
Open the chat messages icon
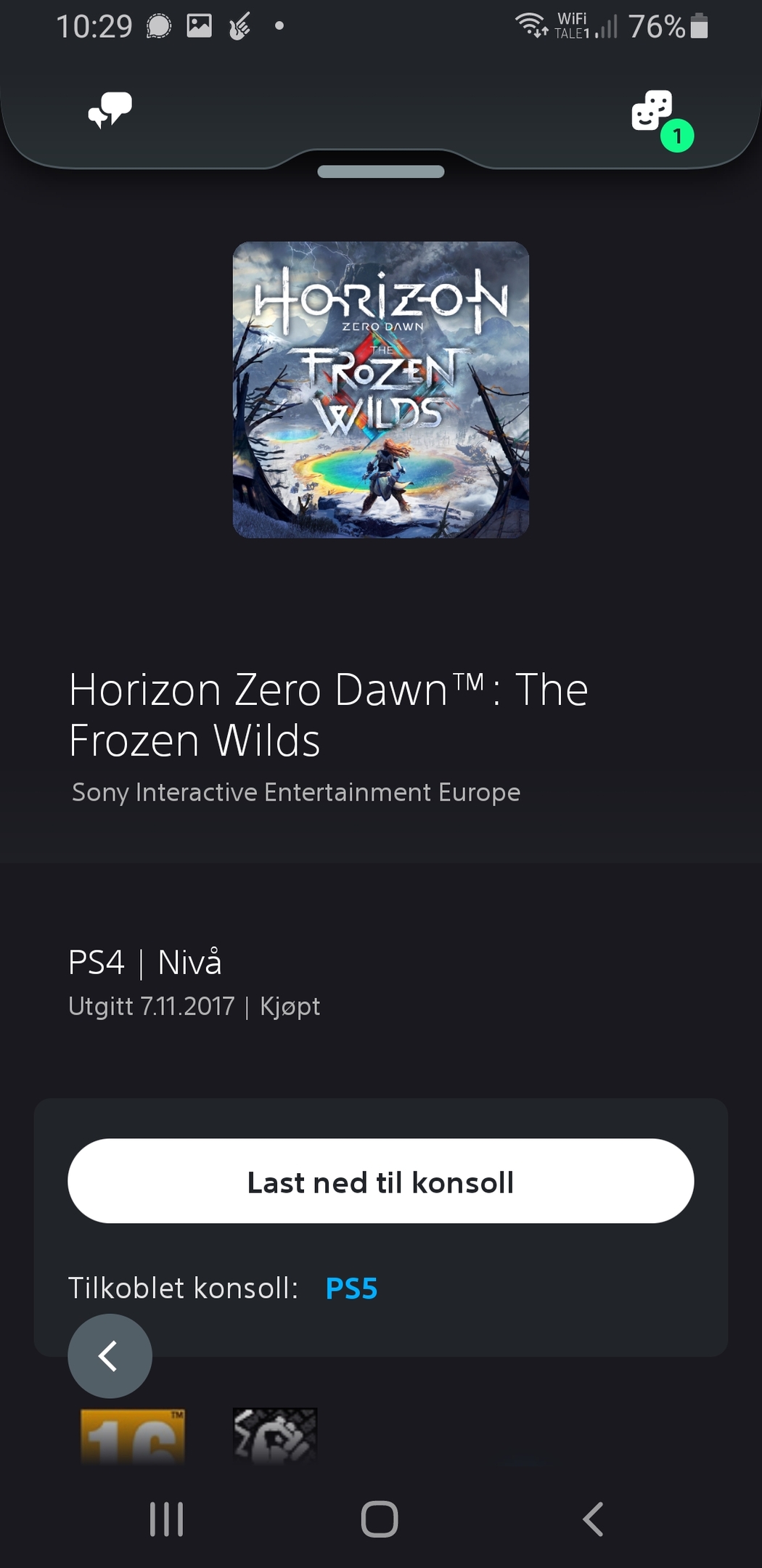coord(110,110)
